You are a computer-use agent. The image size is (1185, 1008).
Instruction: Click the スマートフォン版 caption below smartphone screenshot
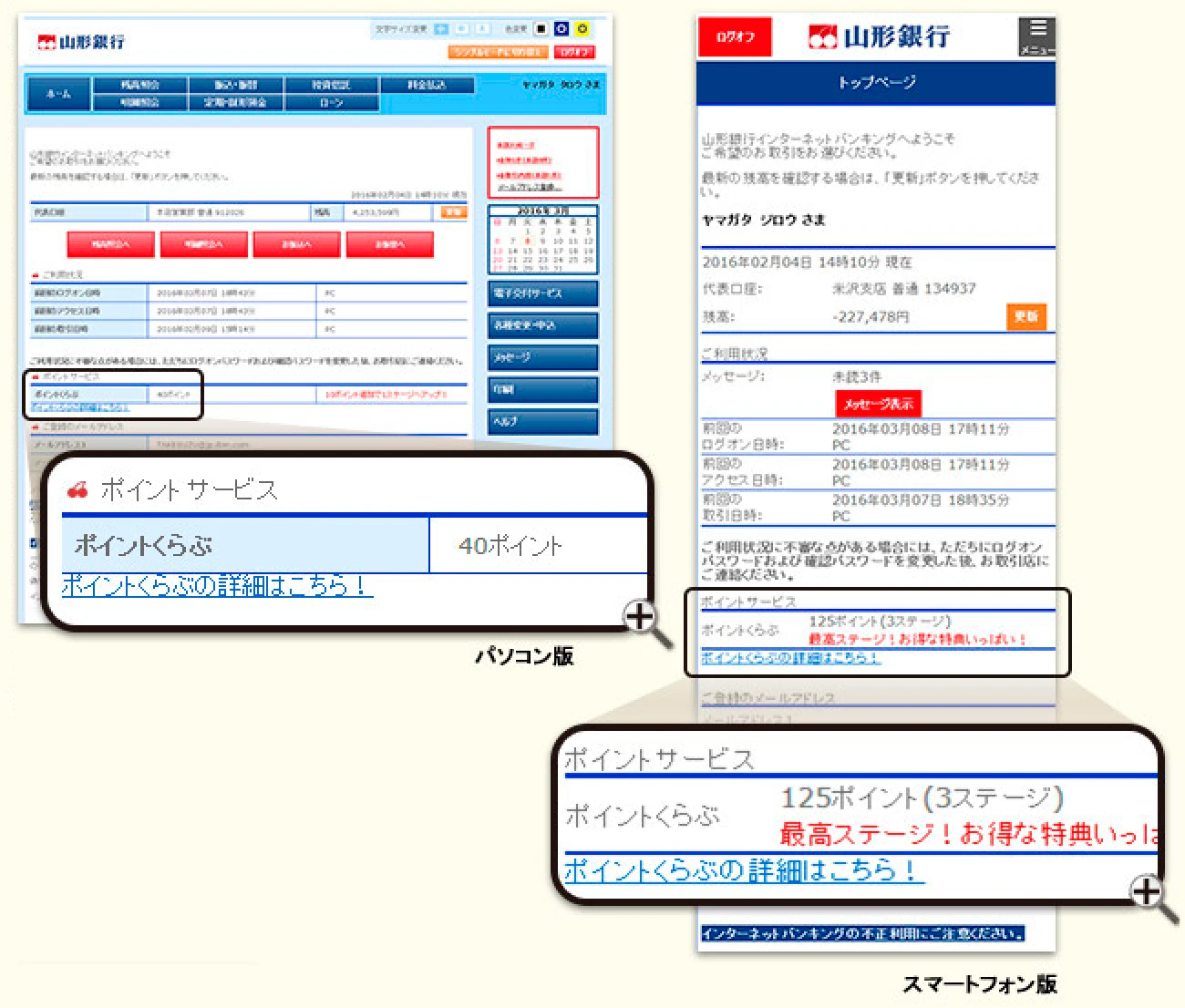point(980,984)
